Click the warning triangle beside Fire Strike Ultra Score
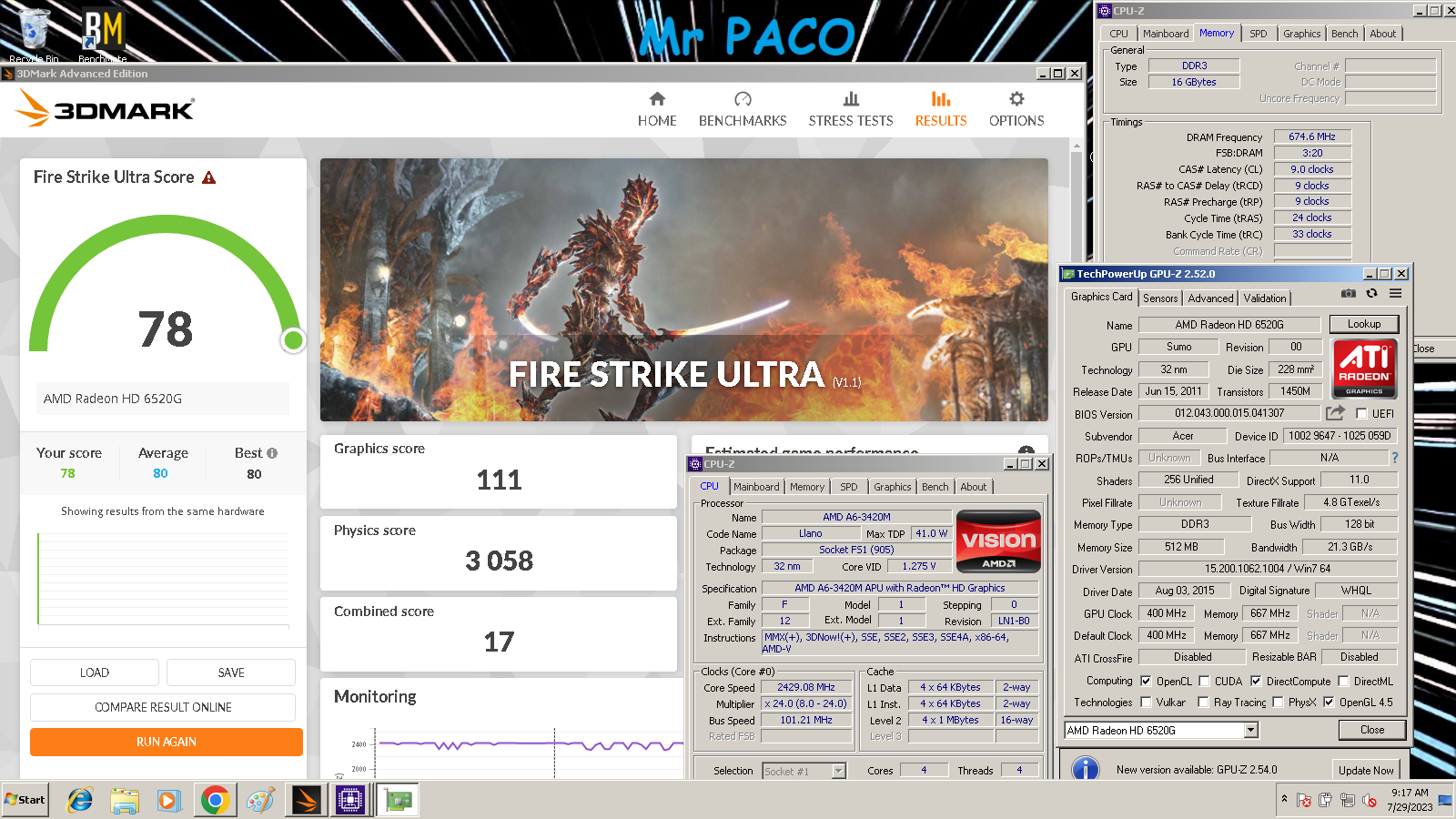 pos(208,177)
